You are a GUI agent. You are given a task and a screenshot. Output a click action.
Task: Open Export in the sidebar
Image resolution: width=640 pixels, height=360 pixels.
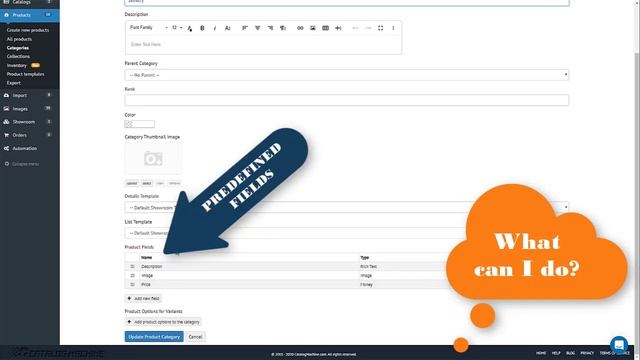click(13, 83)
